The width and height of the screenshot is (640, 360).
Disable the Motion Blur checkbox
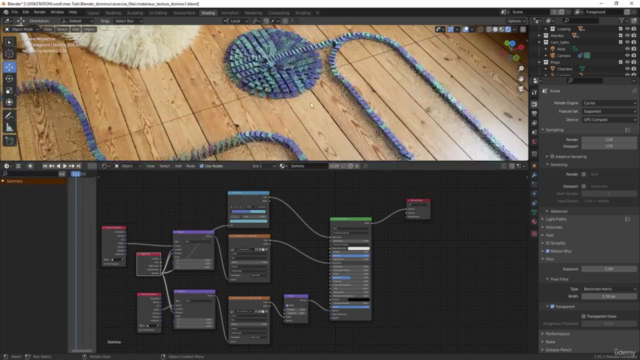click(548, 251)
